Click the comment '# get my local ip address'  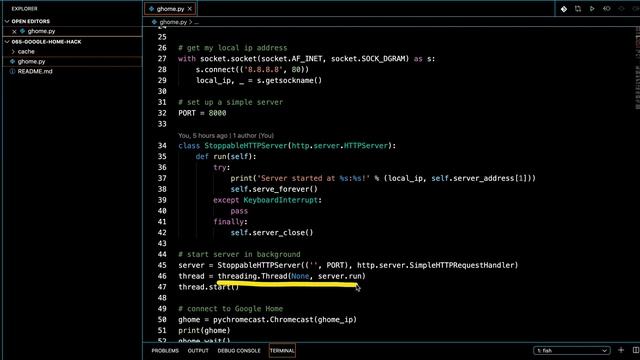click(233, 48)
